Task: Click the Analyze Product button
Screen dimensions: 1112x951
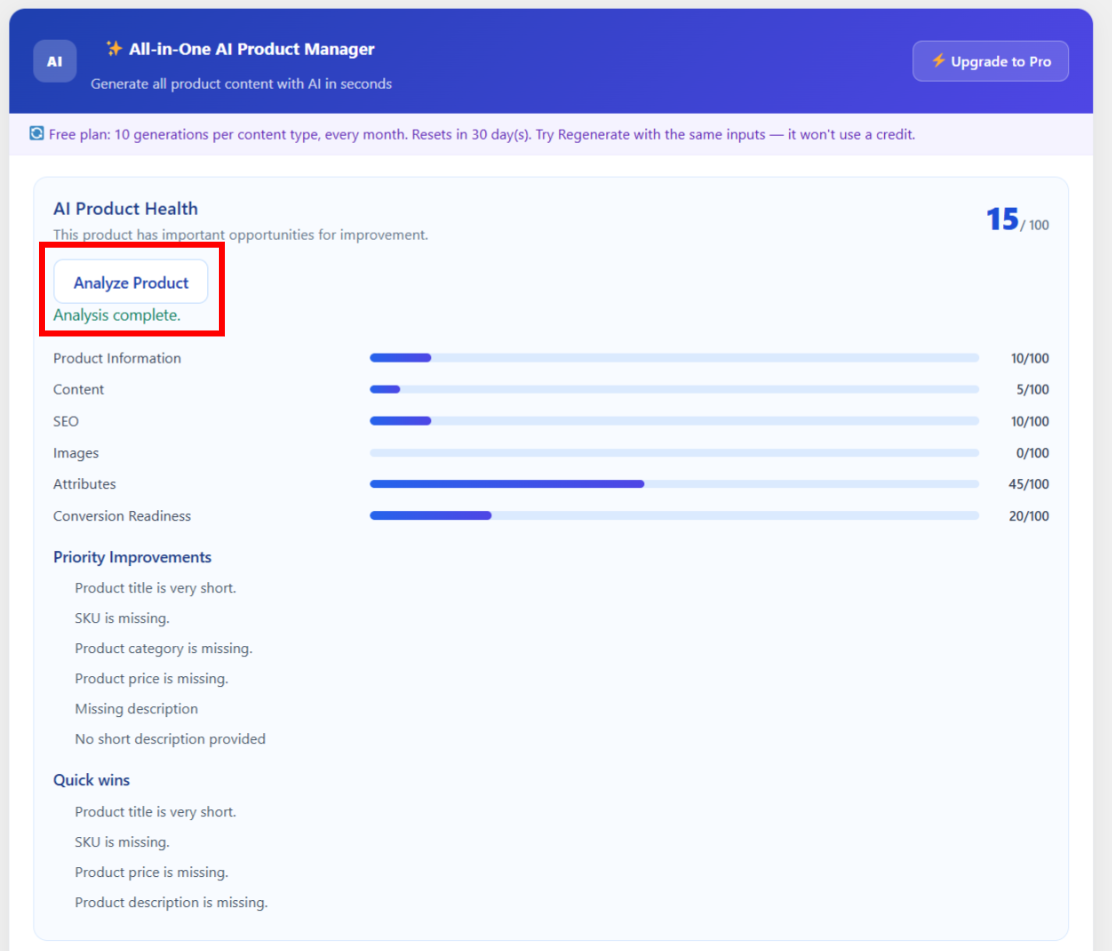Action: (x=131, y=282)
